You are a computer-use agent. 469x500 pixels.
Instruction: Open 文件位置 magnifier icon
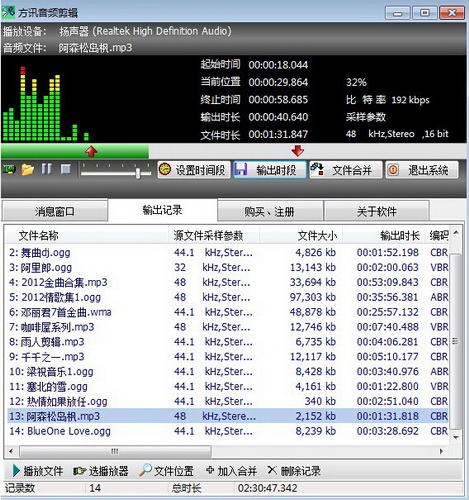(x=146, y=470)
